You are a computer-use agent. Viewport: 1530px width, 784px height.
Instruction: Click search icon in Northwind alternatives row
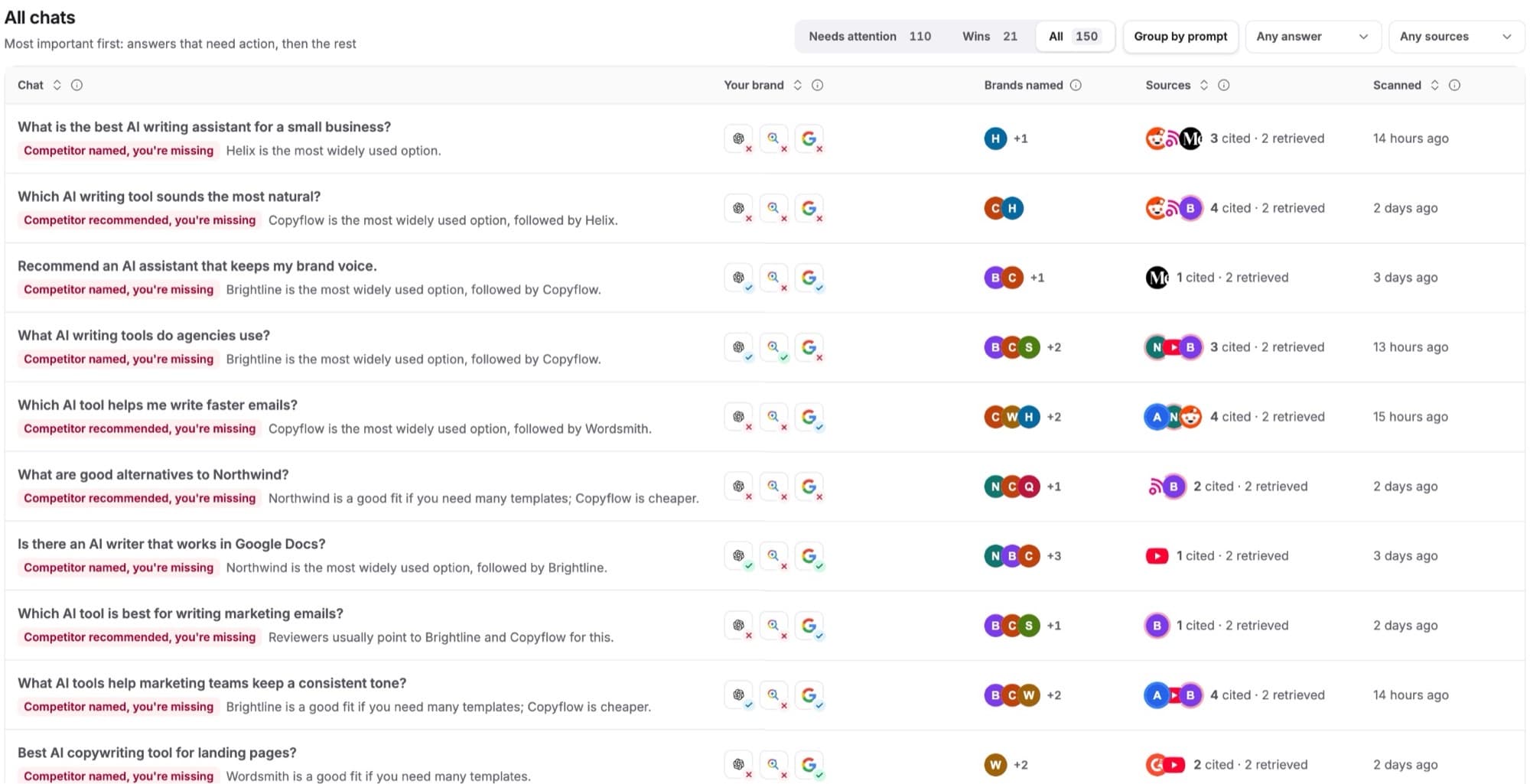click(773, 486)
